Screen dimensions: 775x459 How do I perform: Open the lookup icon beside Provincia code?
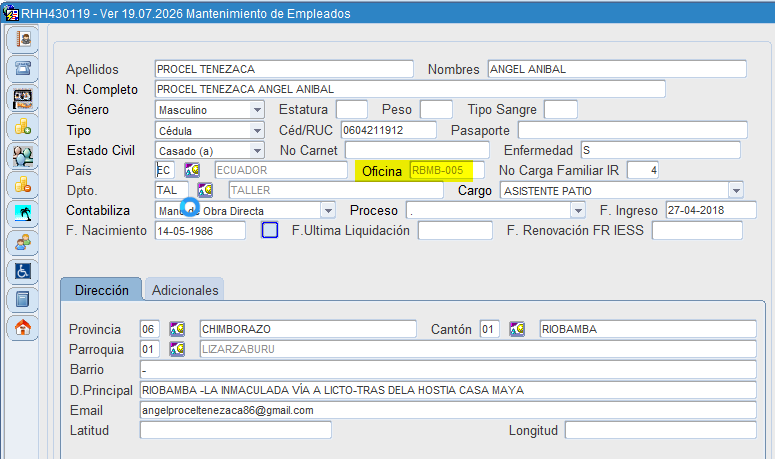pyautogui.click(x=177, y=329)
